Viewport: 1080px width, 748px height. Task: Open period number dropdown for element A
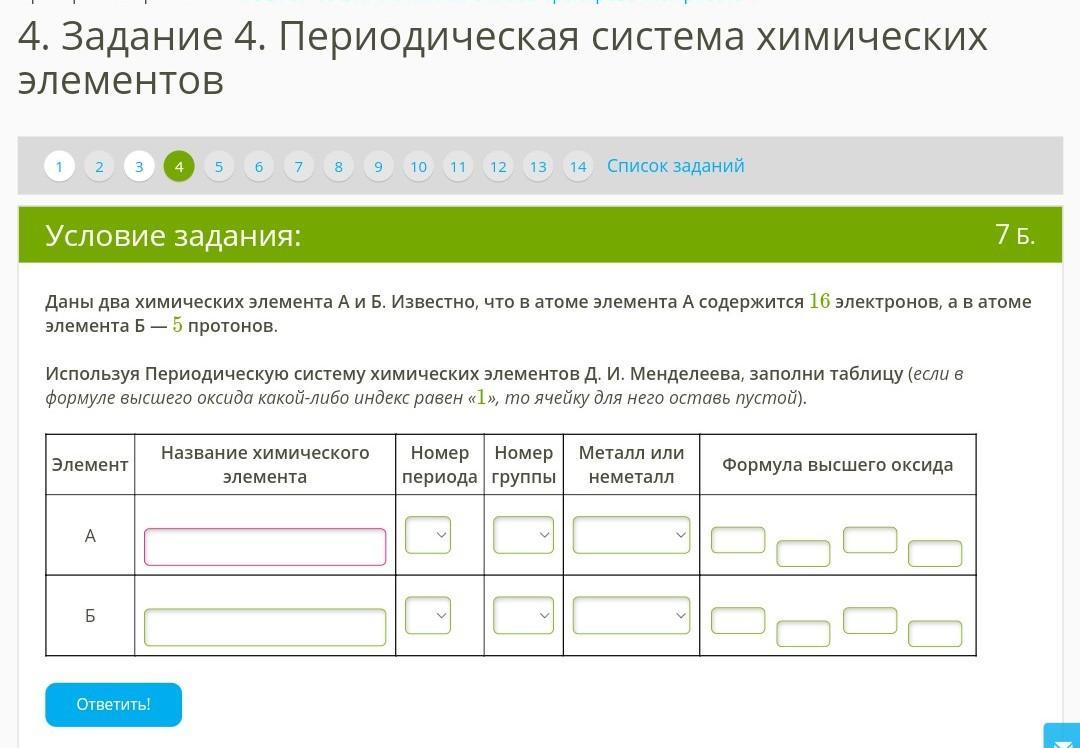428,535
